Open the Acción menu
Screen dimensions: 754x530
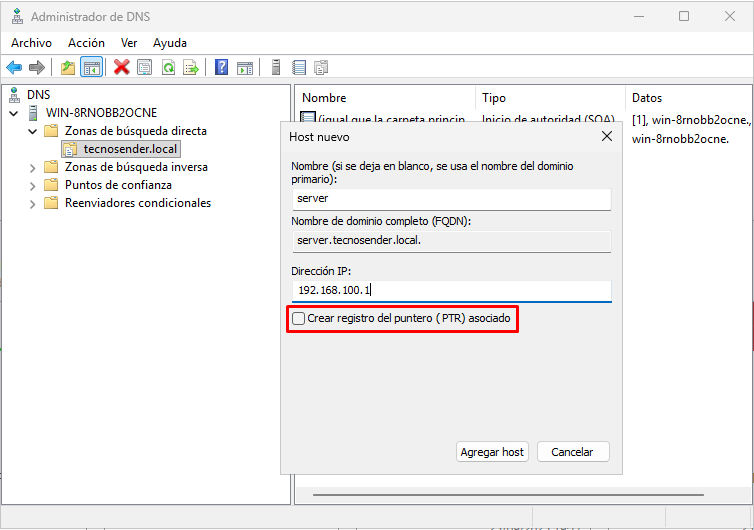[86, 43]
